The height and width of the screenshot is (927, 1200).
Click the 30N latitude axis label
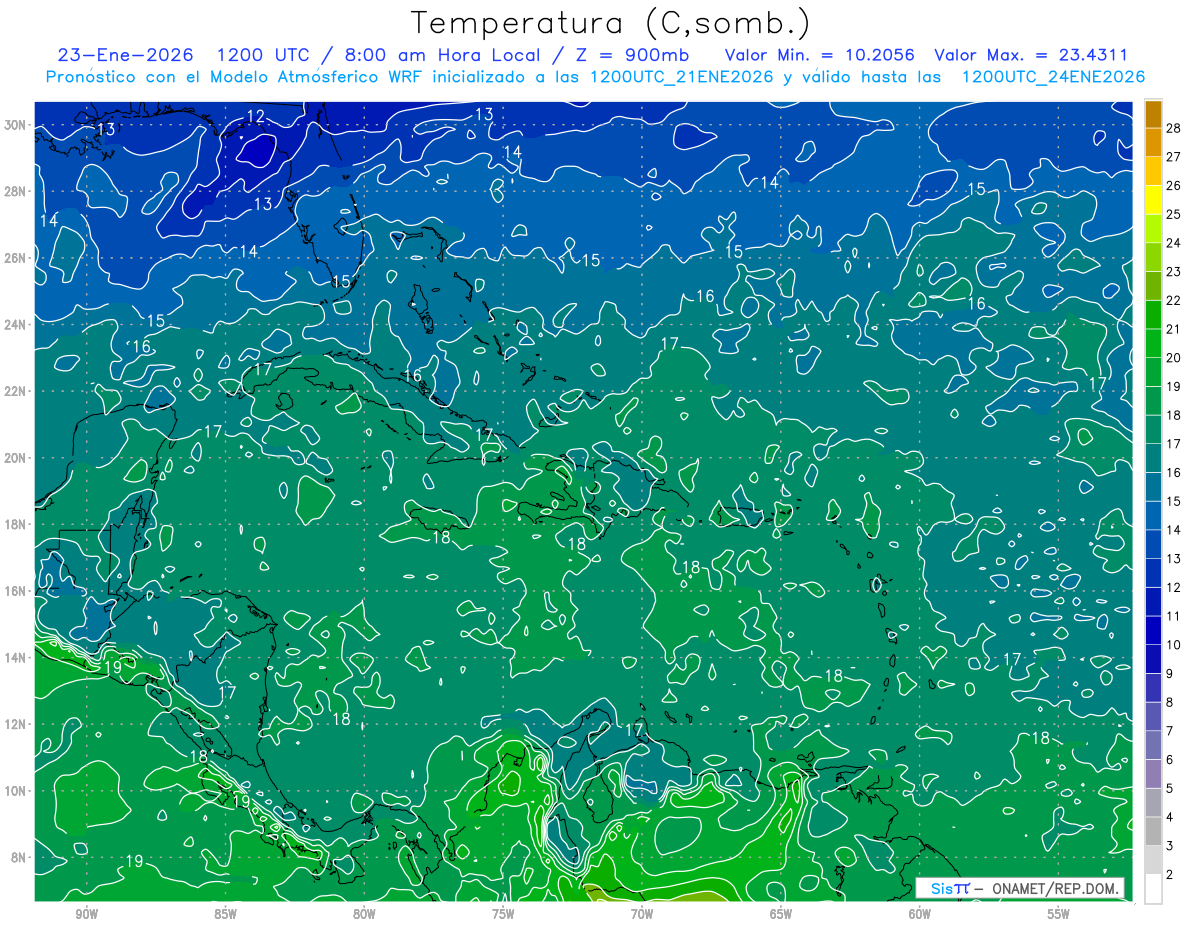(x=16, y=125)
